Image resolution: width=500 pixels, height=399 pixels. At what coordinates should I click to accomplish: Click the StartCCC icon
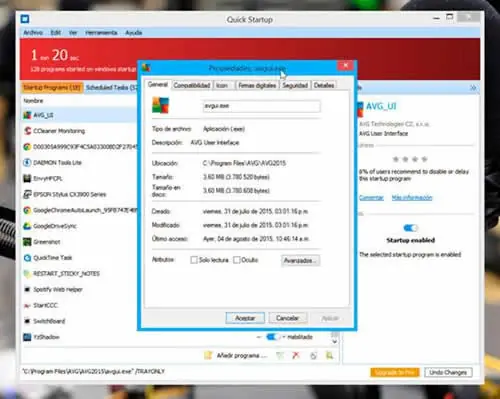27,305
